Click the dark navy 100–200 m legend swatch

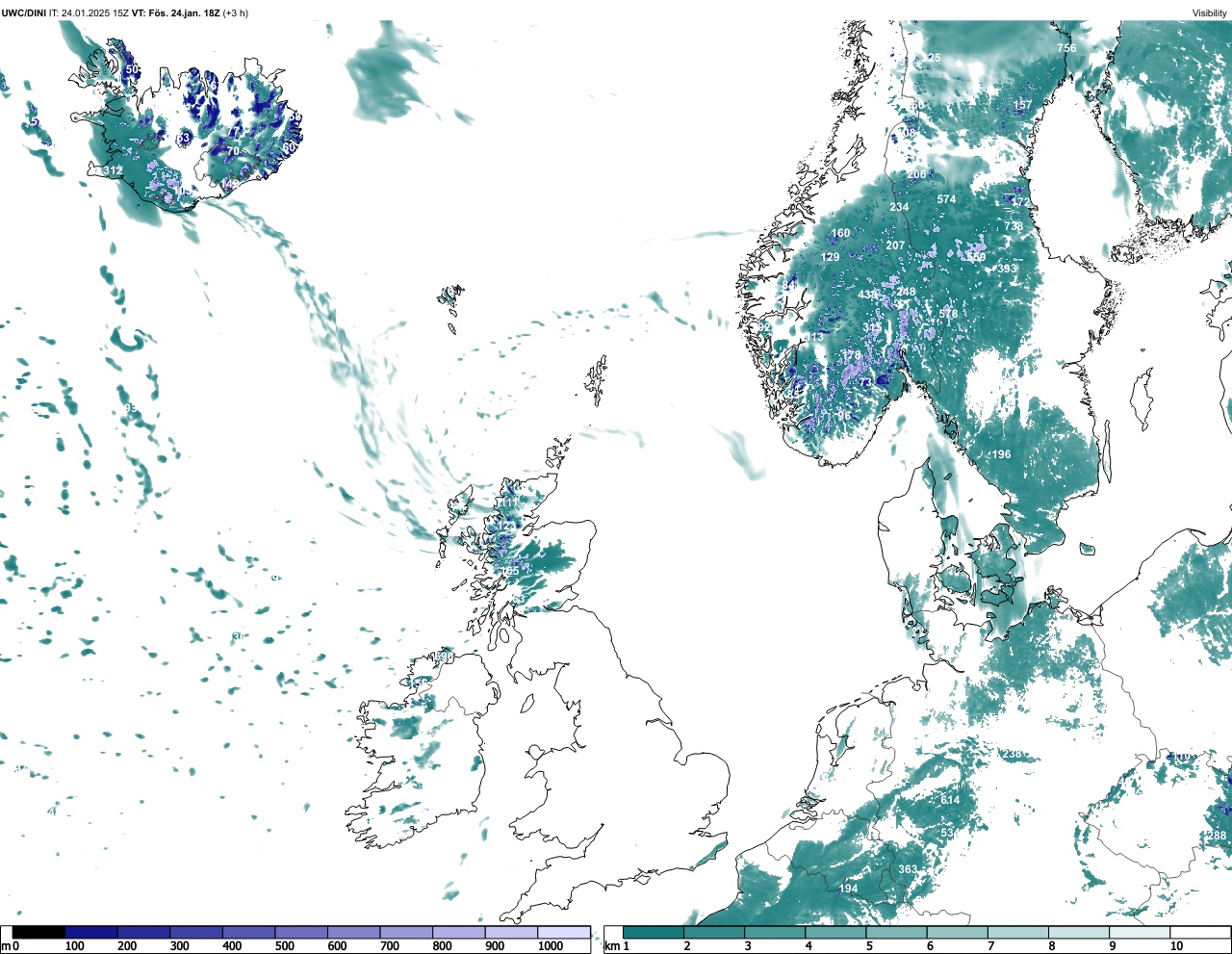coord(91,932)
